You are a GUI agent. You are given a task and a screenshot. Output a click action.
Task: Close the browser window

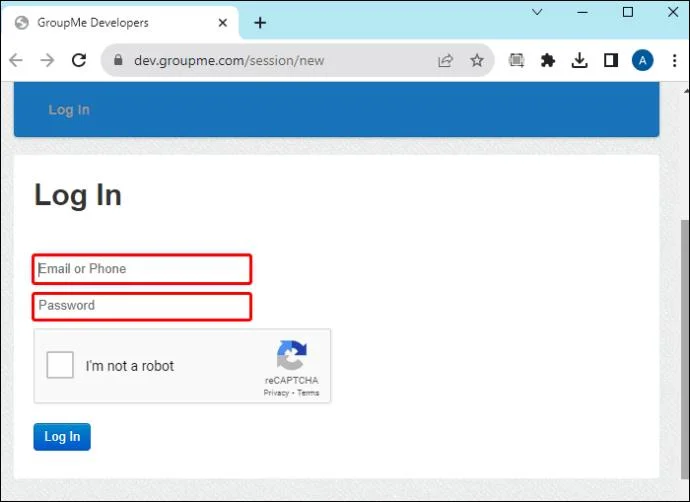[673, 12]
